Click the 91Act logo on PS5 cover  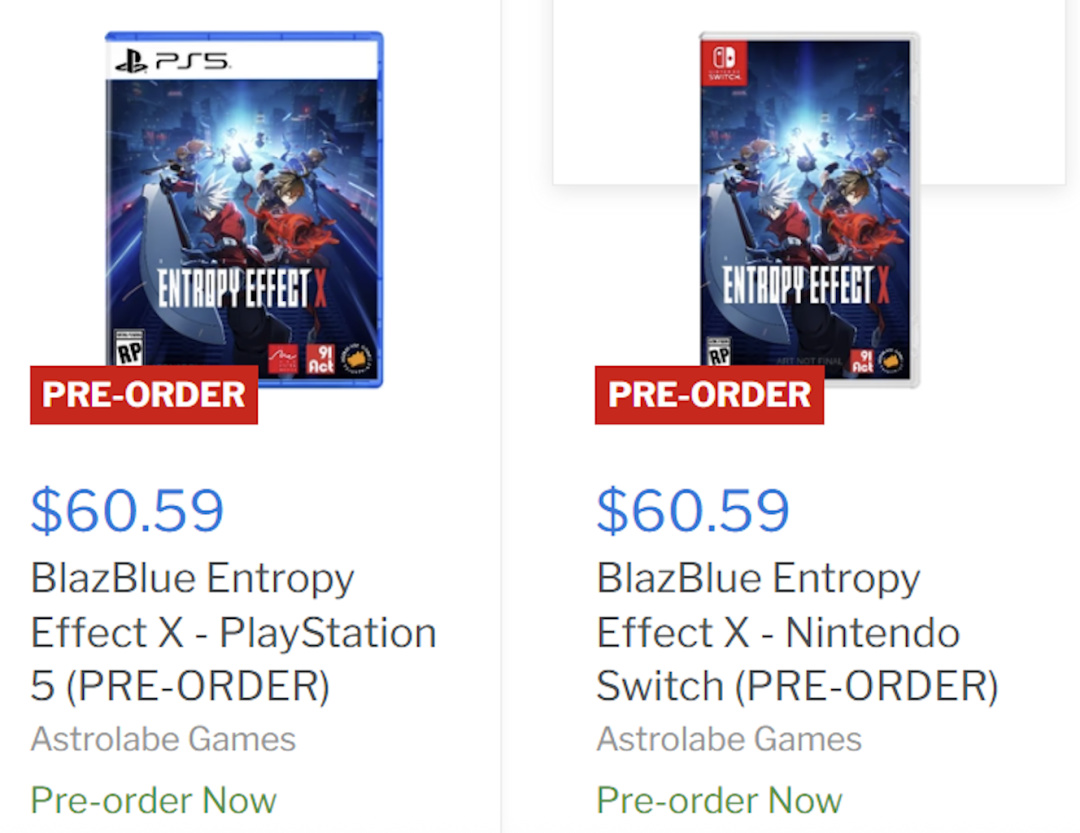point(319,358)
